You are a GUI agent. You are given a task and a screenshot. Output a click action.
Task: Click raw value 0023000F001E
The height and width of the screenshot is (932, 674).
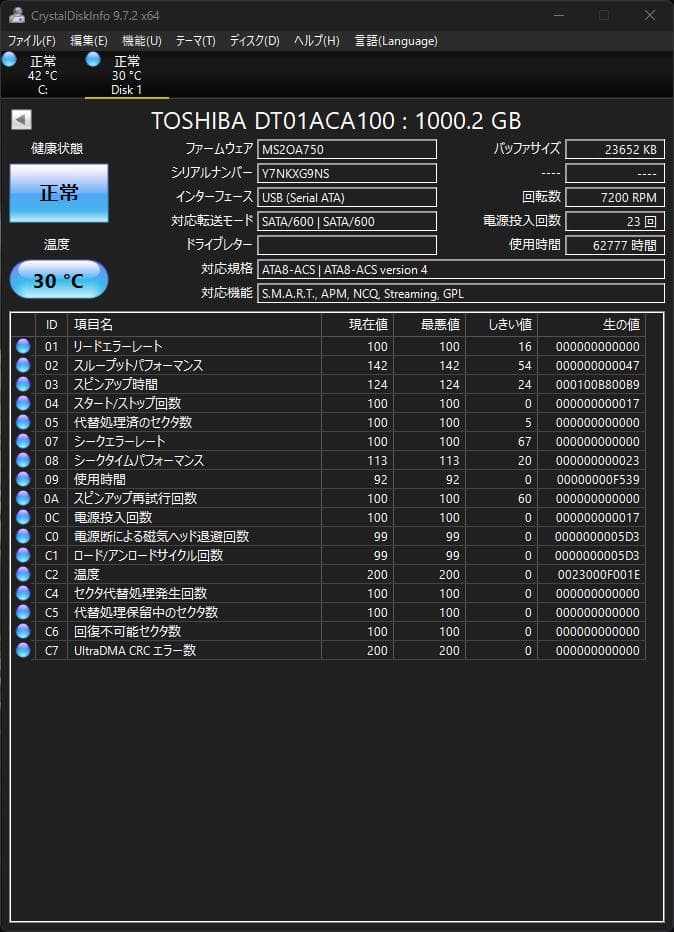coord(599,575)
